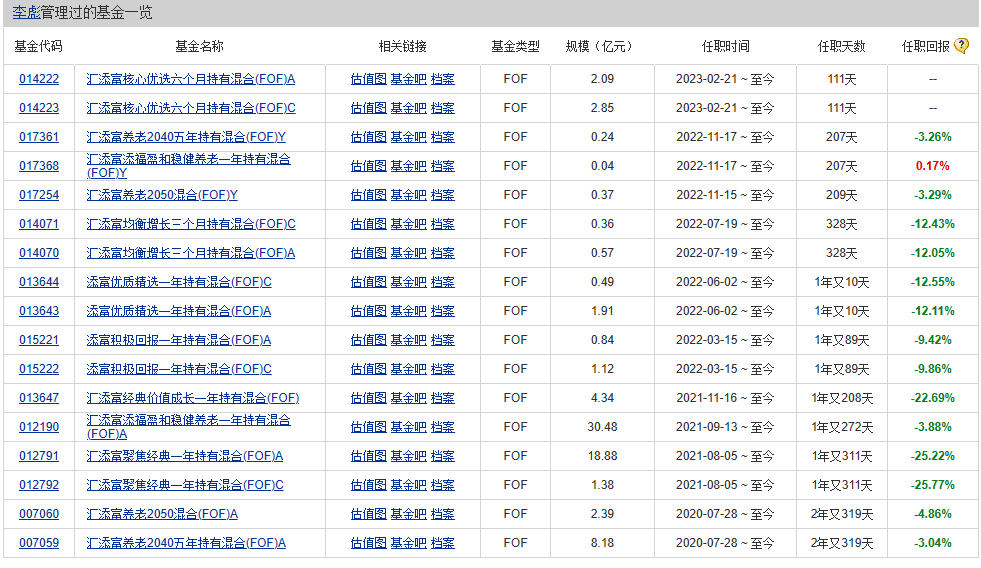The width and height of the screenshot is (981, 568).
Task: Click the -25.77% return value
Action: coord(932,485)
